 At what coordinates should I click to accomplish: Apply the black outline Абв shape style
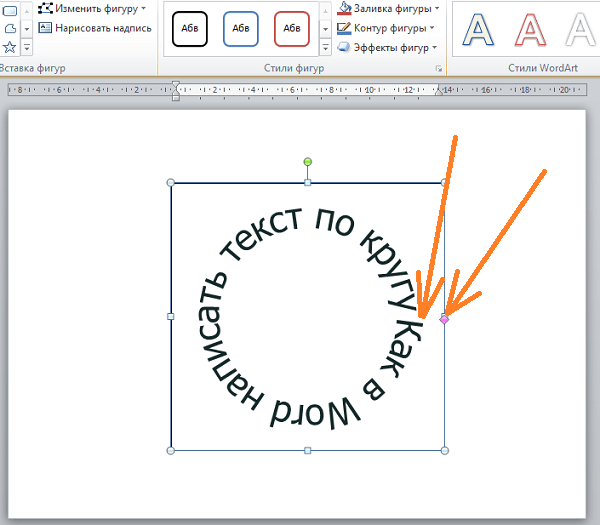(x=190, y=29)
